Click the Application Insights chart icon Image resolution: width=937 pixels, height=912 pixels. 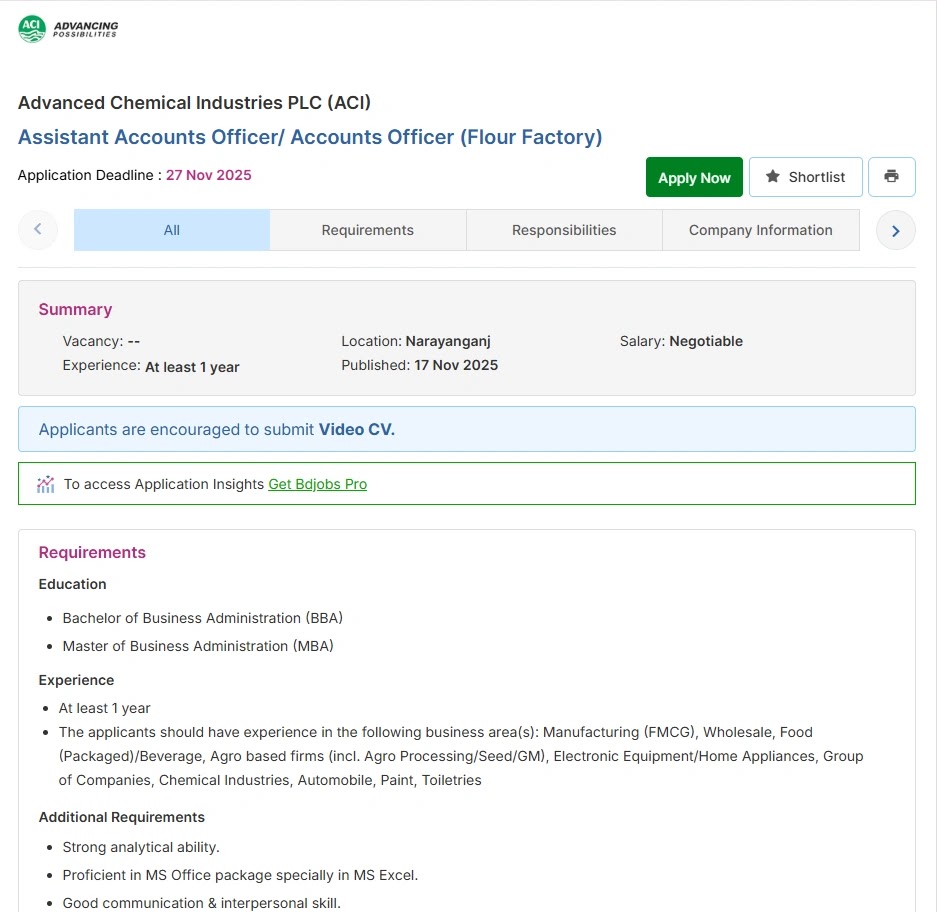(46, 484)
